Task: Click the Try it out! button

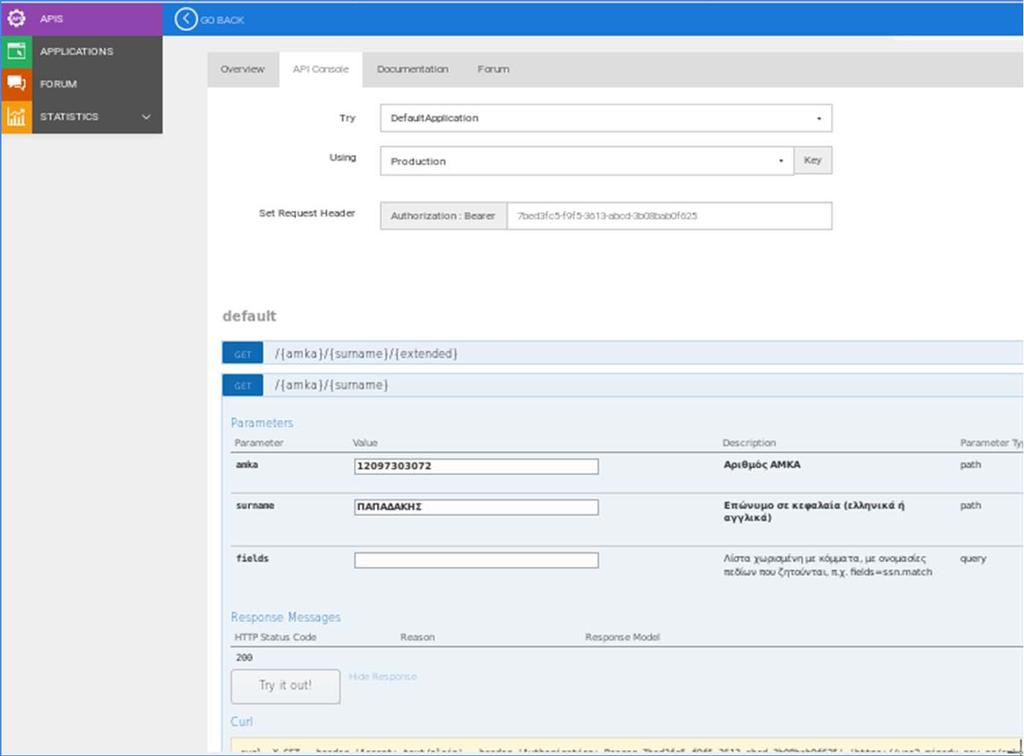Action: tap(285, 685)
